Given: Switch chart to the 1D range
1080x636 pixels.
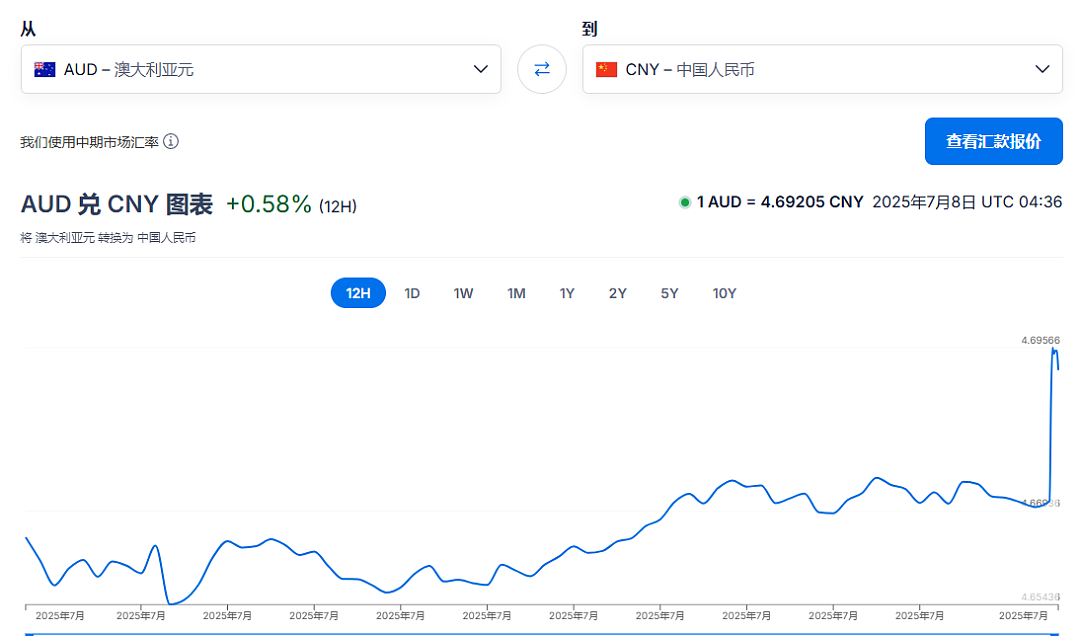Looking at the screenshot, I should pos(412,293).
